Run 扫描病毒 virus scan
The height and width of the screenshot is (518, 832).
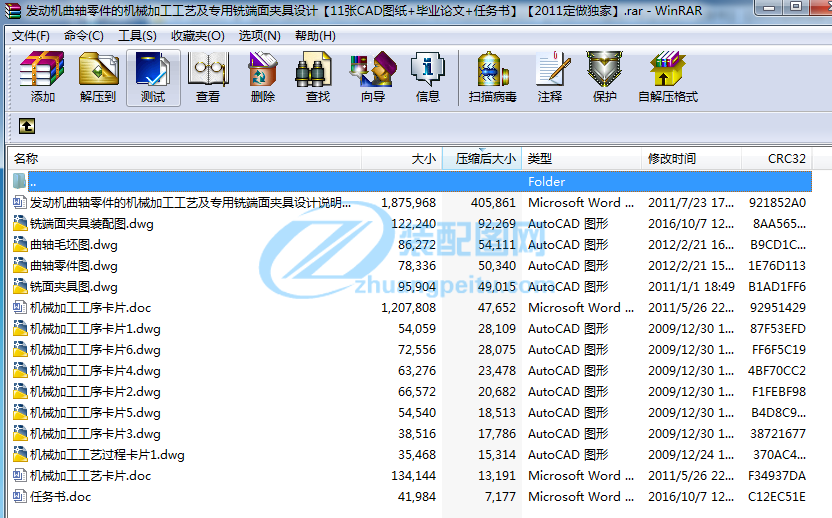click(492, 77)
